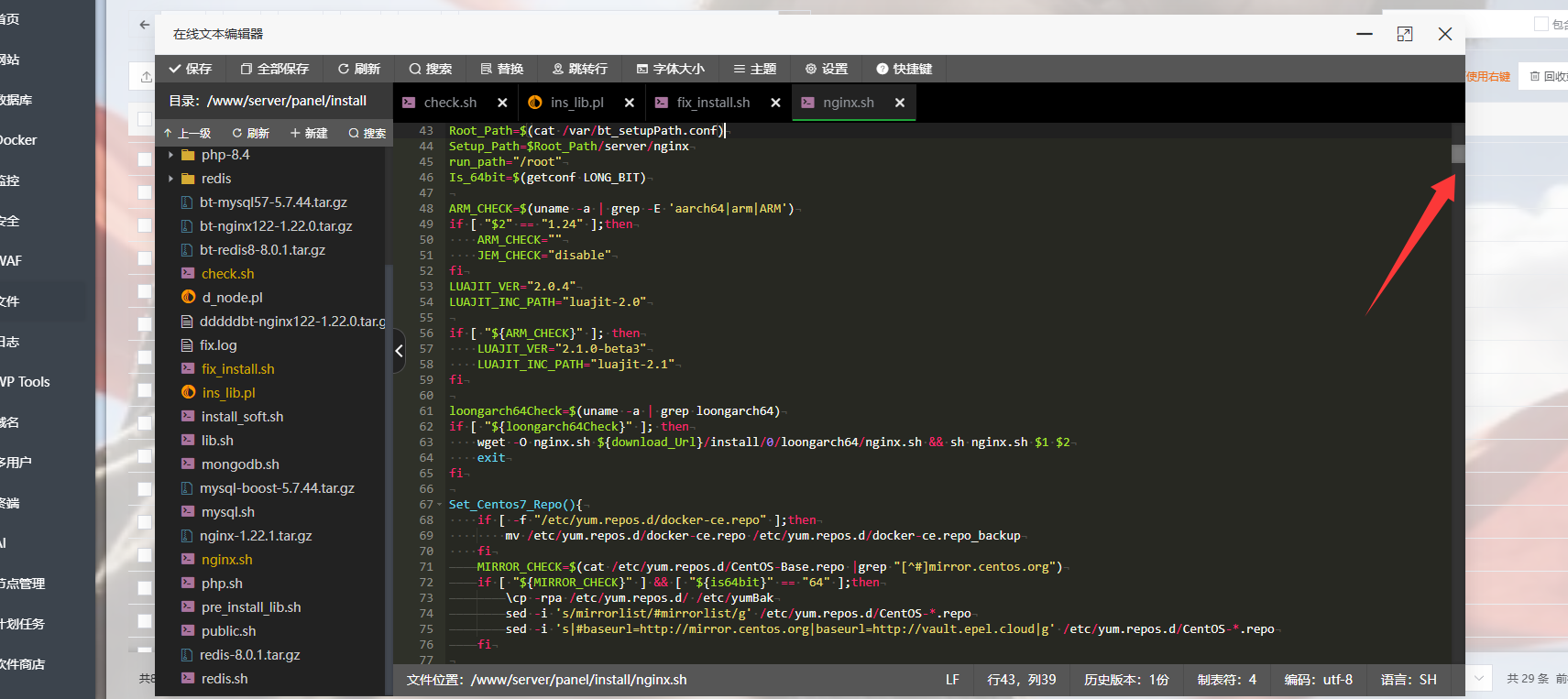Open install_soft.sh file

tap(242, 417)
